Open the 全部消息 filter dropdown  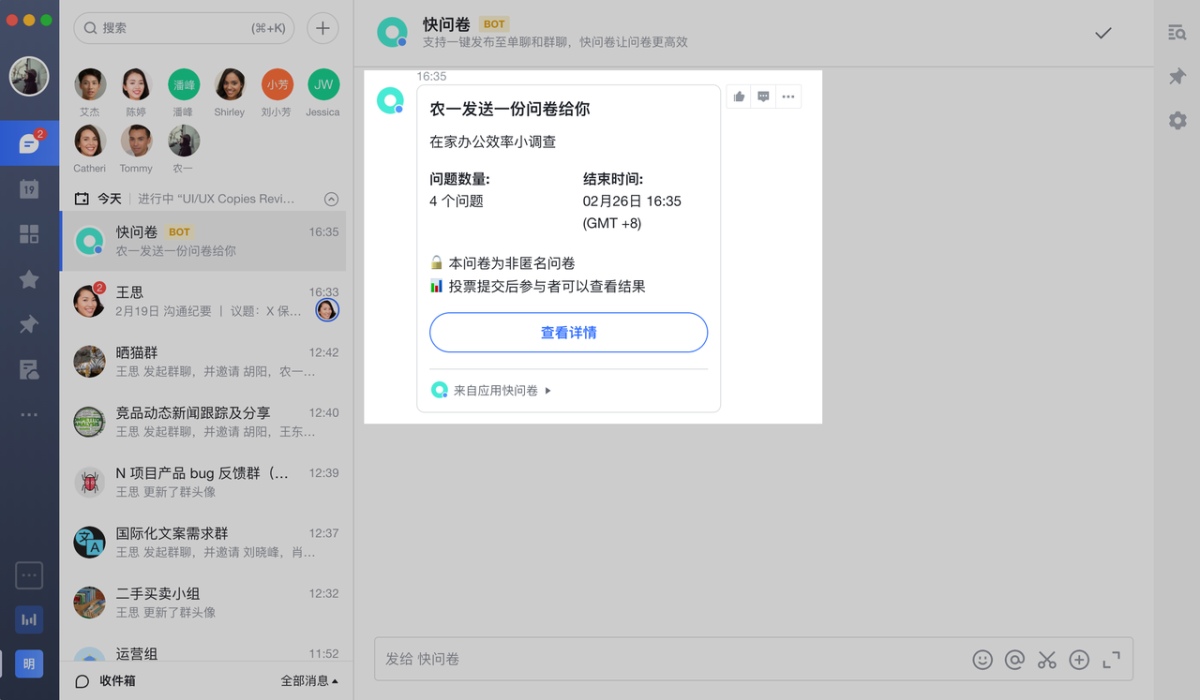coord(309,681)
